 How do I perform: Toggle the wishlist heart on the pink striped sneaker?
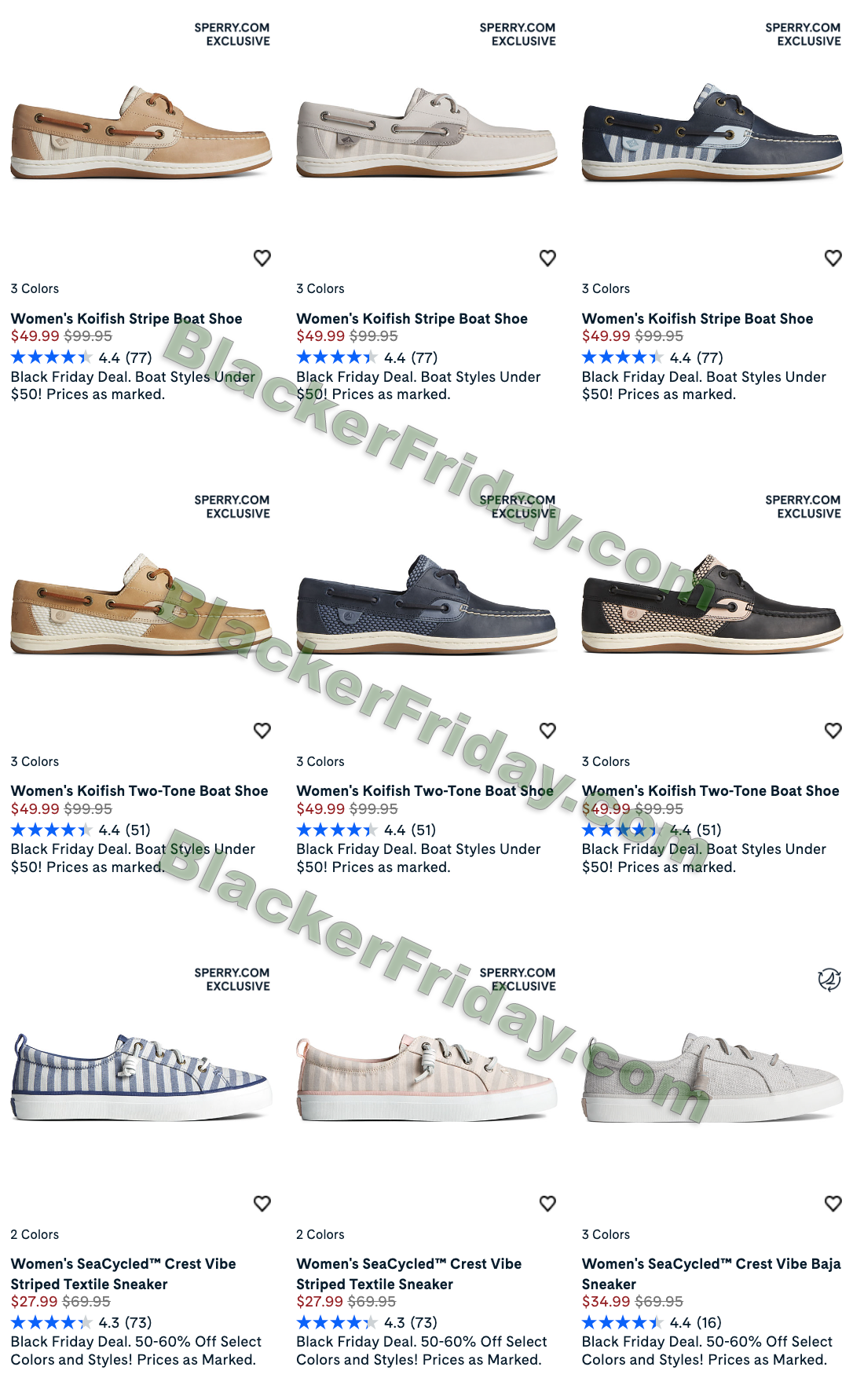click(x=547, y=1204)
